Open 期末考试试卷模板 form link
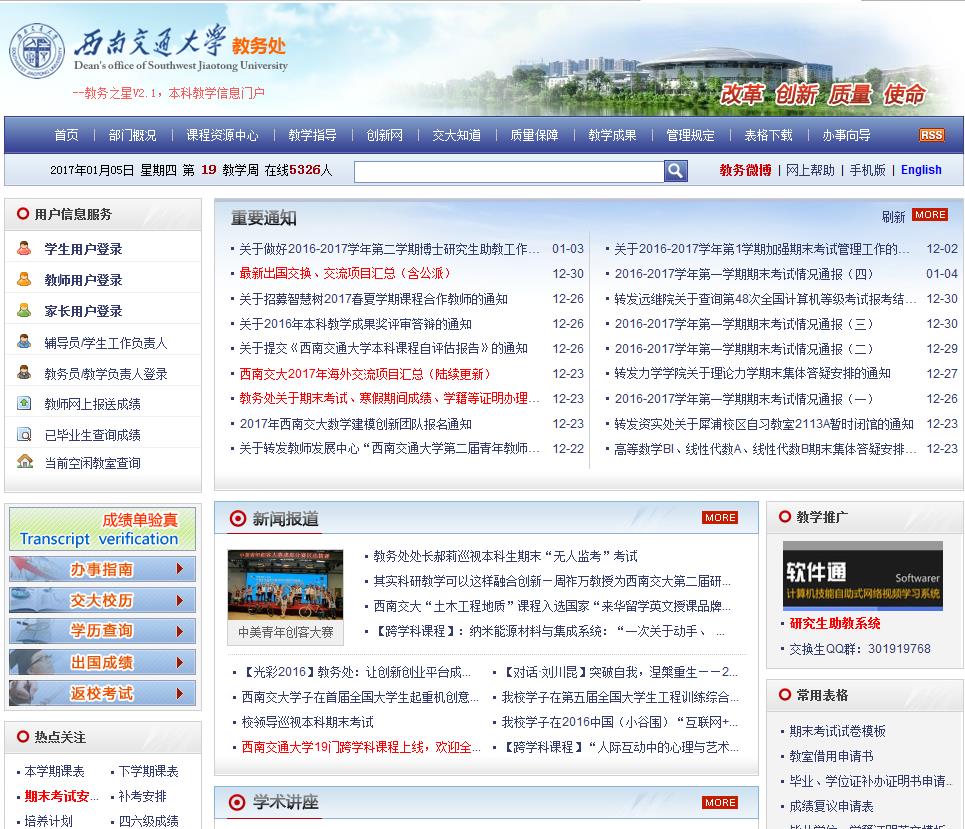This screenshot has width=965, height=829. click(838, 731)
